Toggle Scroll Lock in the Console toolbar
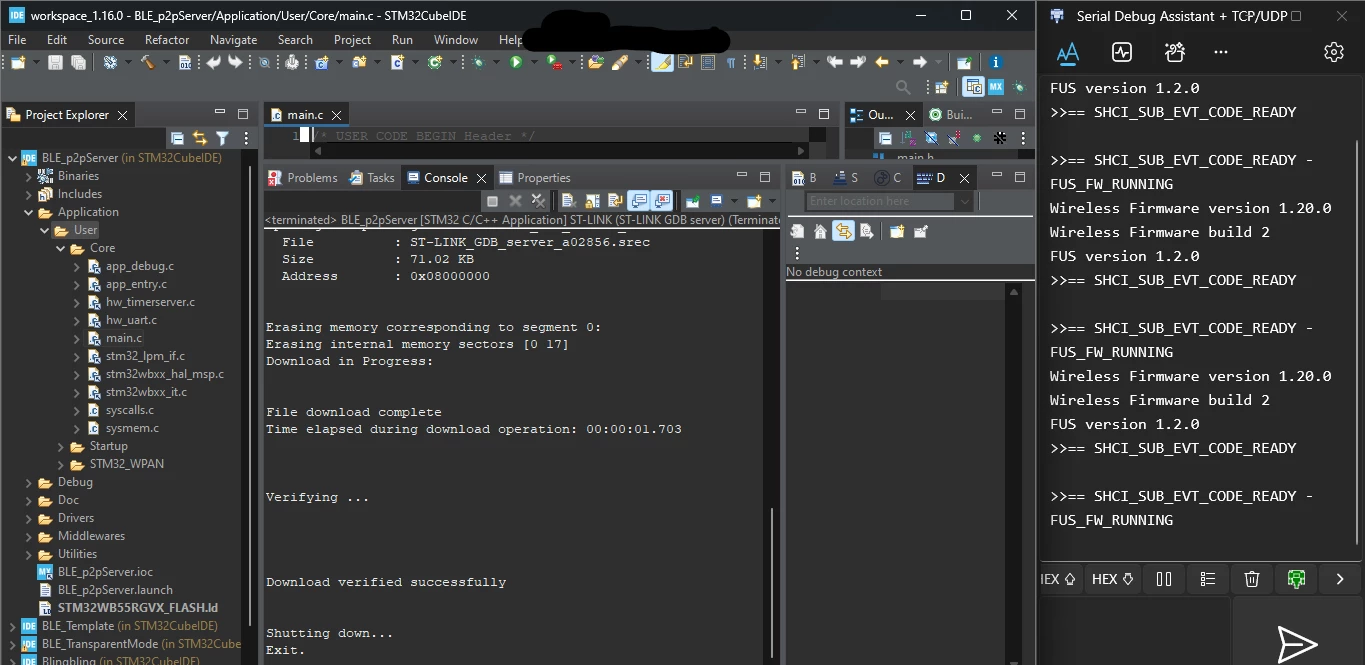The image size is (1365, 665). pyautogui.click(x=593, y=201)
